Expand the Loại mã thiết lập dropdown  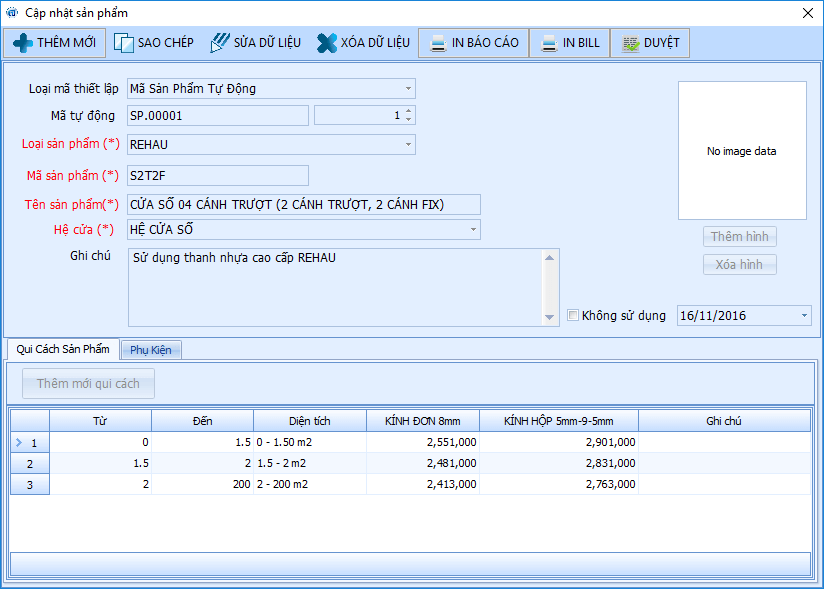tap(408, 89)
